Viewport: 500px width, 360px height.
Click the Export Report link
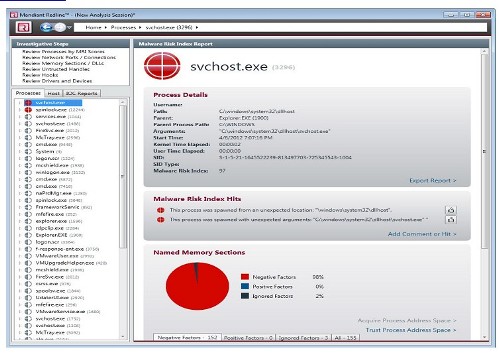coord(433,180)
